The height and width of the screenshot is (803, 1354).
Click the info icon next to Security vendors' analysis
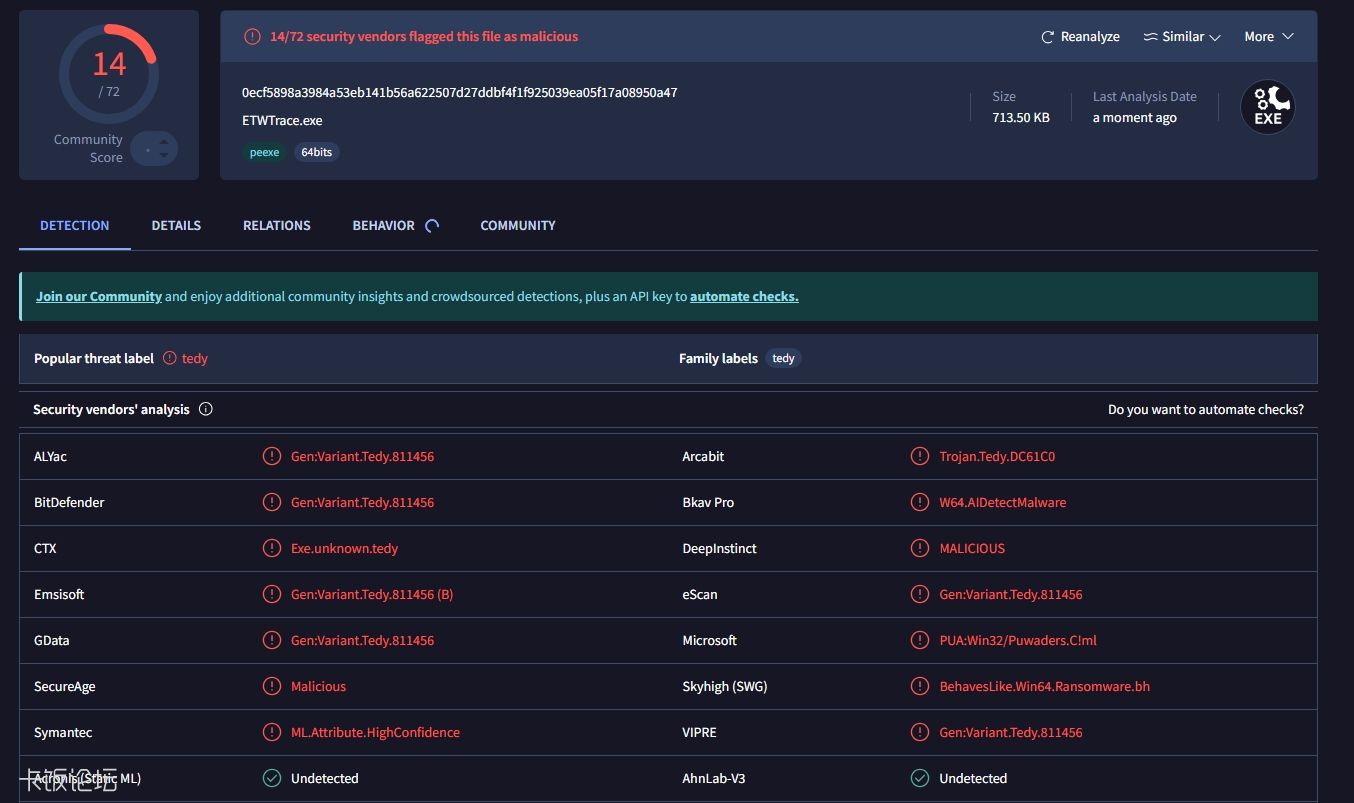click(206, 408)
